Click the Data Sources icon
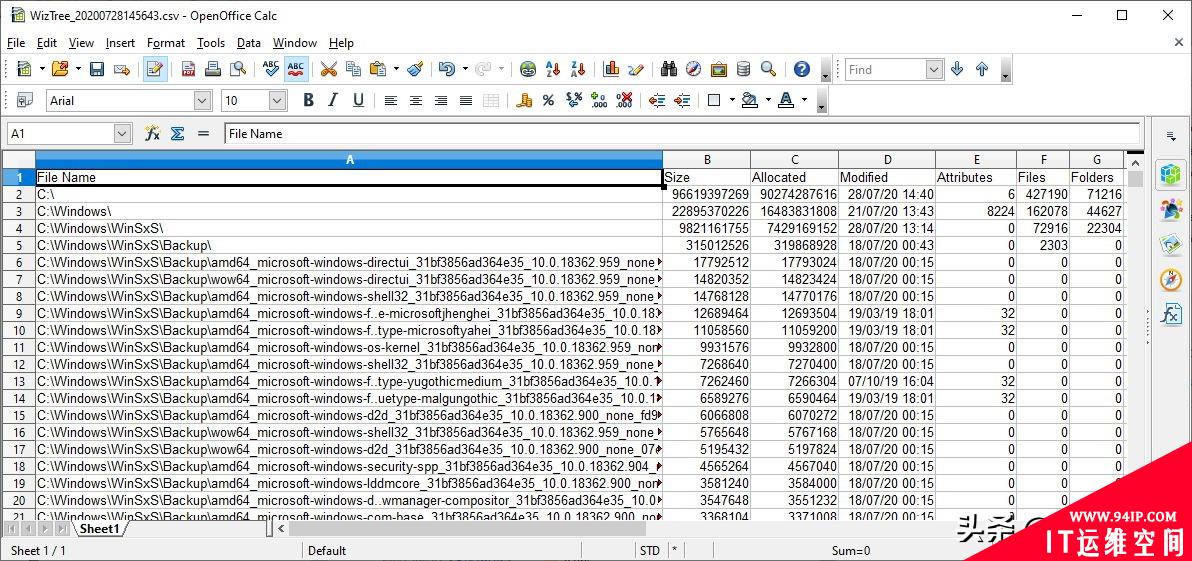1192x561 pixels. tap(743, 69)
